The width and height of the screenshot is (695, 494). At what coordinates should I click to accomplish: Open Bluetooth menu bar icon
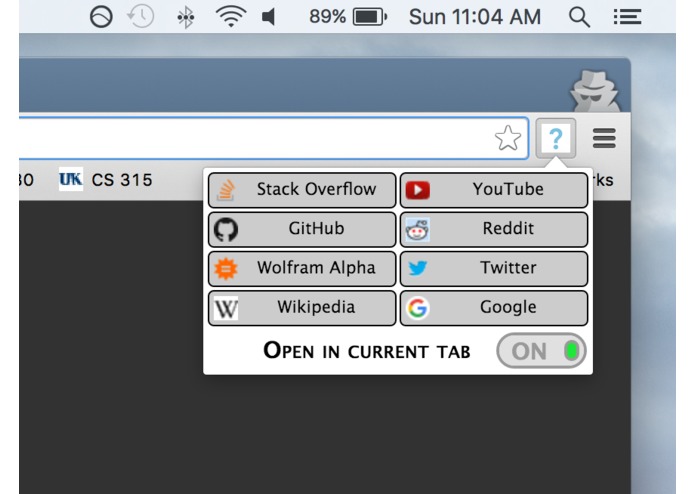point(185,17)
